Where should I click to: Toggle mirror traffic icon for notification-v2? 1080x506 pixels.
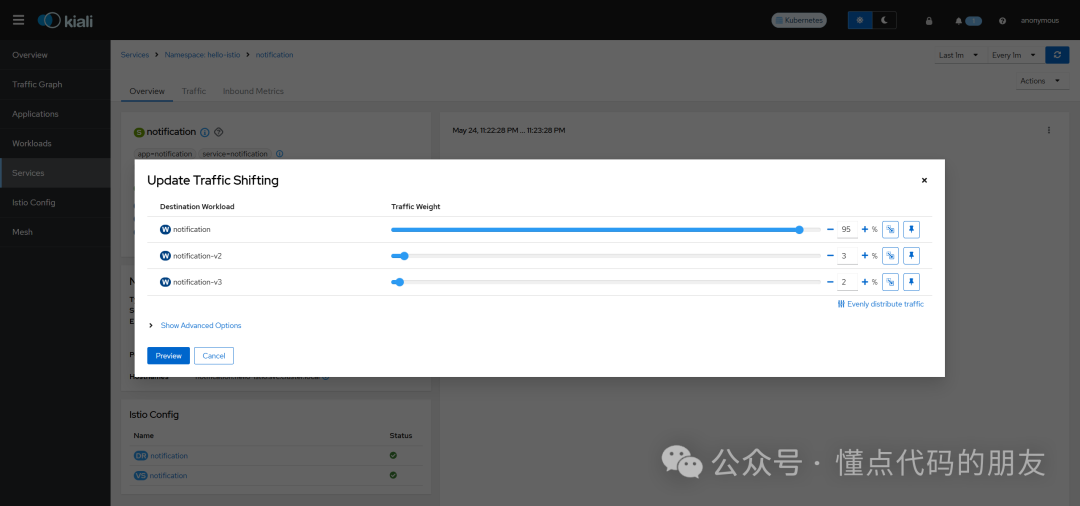click(x=890, y=255)
